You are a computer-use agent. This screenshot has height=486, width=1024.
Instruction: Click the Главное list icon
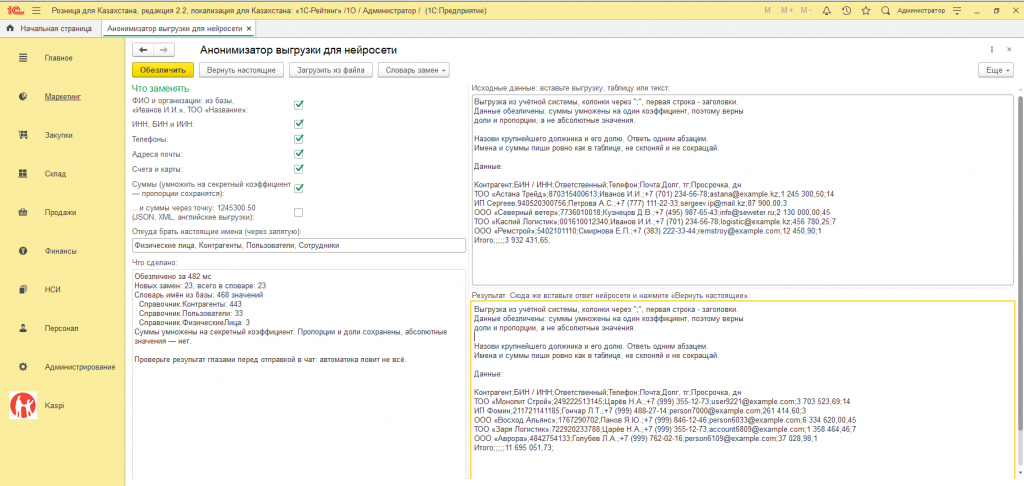[23, 58]
